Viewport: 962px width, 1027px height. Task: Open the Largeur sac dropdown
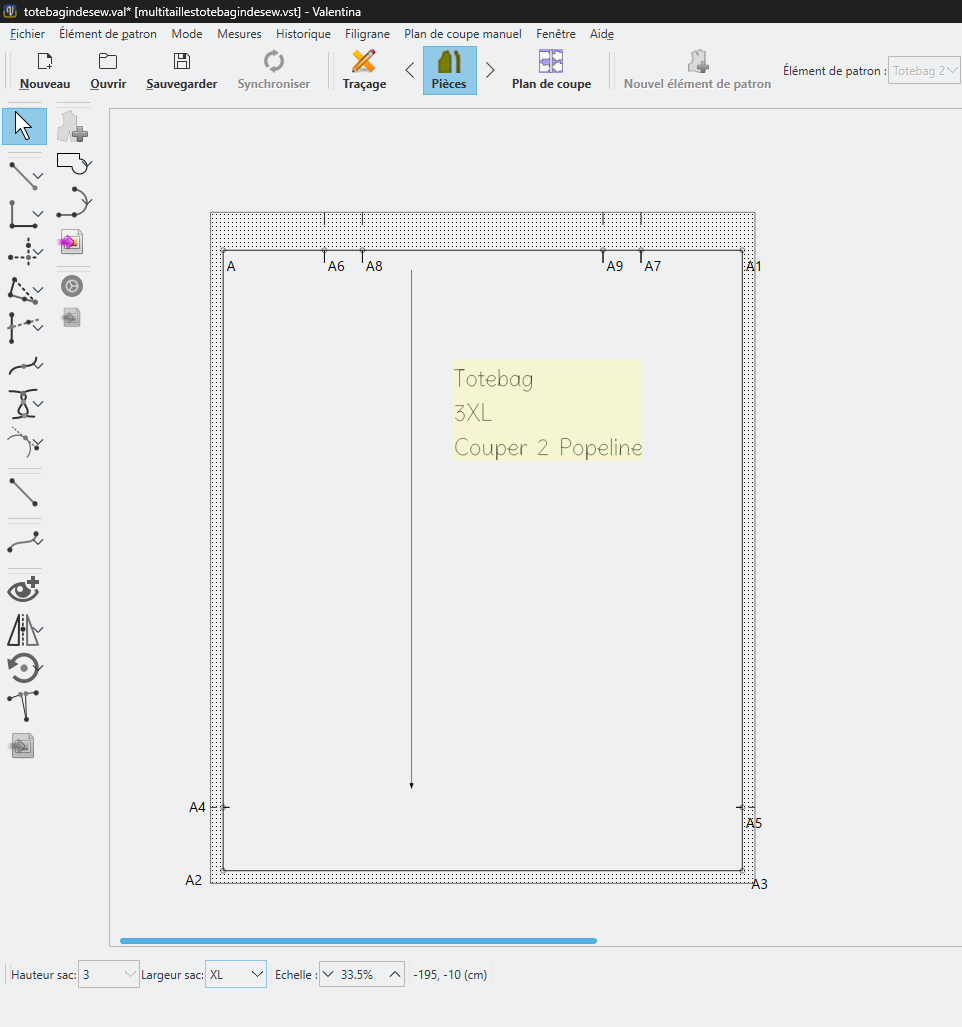[236, 974]
